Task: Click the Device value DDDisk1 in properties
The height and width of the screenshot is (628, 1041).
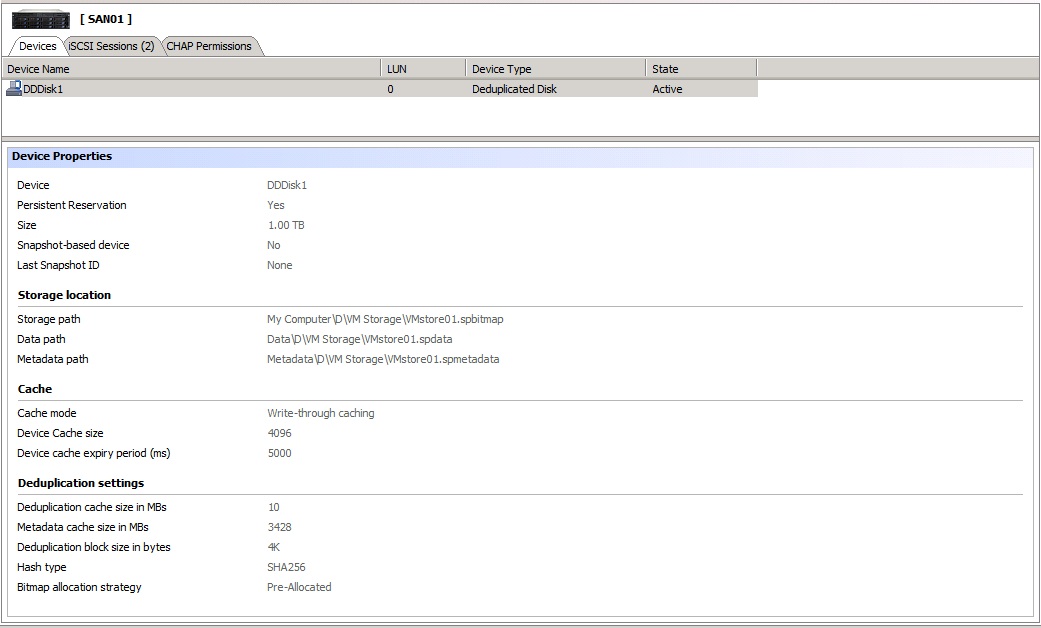Action: pyautogui.click(x=287, y=185)
